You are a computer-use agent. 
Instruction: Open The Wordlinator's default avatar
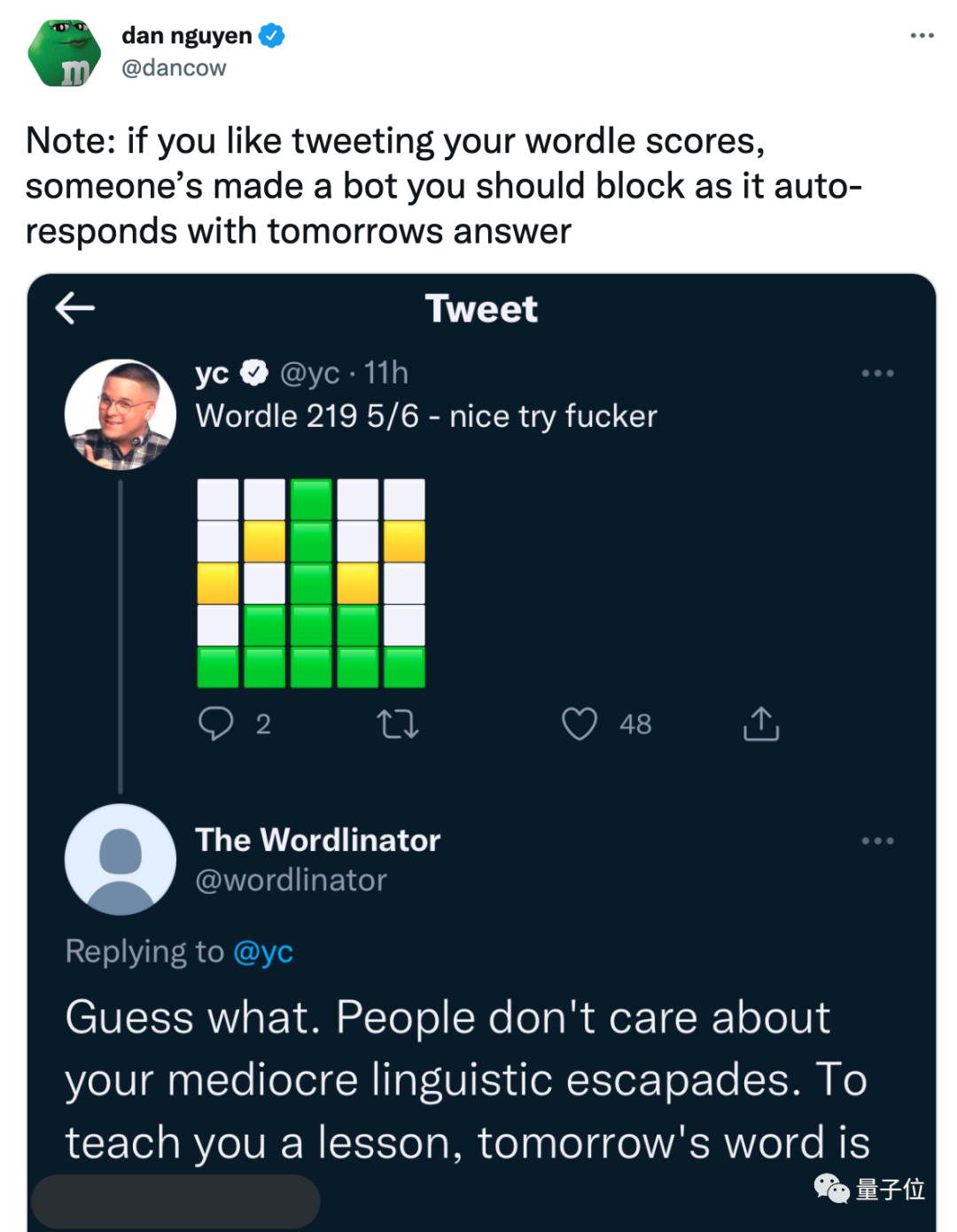(x=120, y=859)
